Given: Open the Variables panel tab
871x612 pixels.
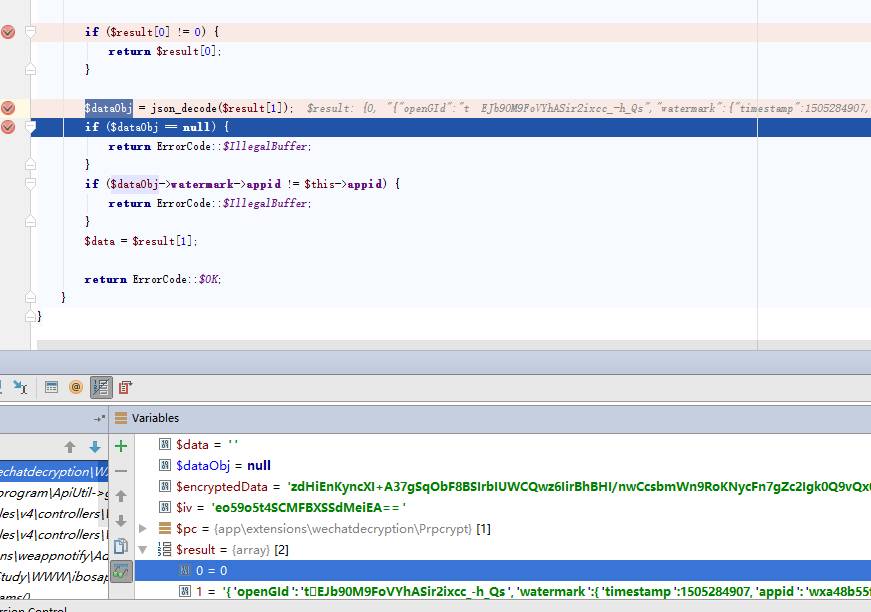Looking at the screenshot, I should tap(155, 418).
